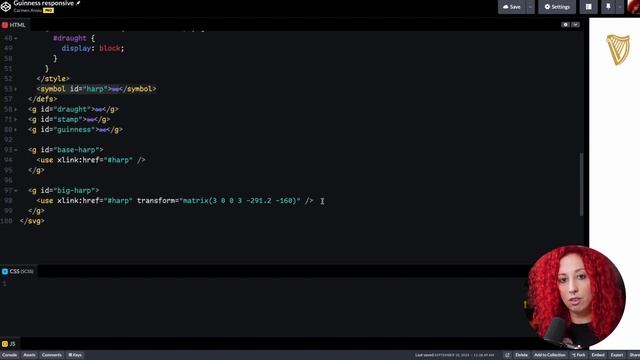Edit the pen title with pencil icon
The height and width of the screenshot is (360, 640).
point(78,3)
